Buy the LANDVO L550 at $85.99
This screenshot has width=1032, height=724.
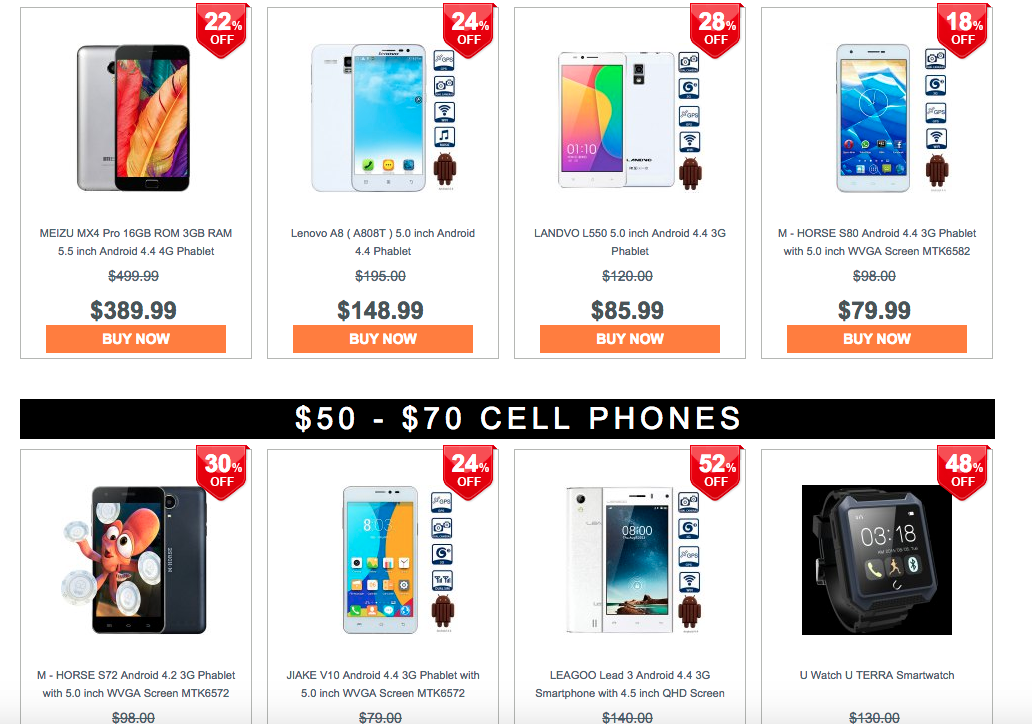click(x=630, y=339)
